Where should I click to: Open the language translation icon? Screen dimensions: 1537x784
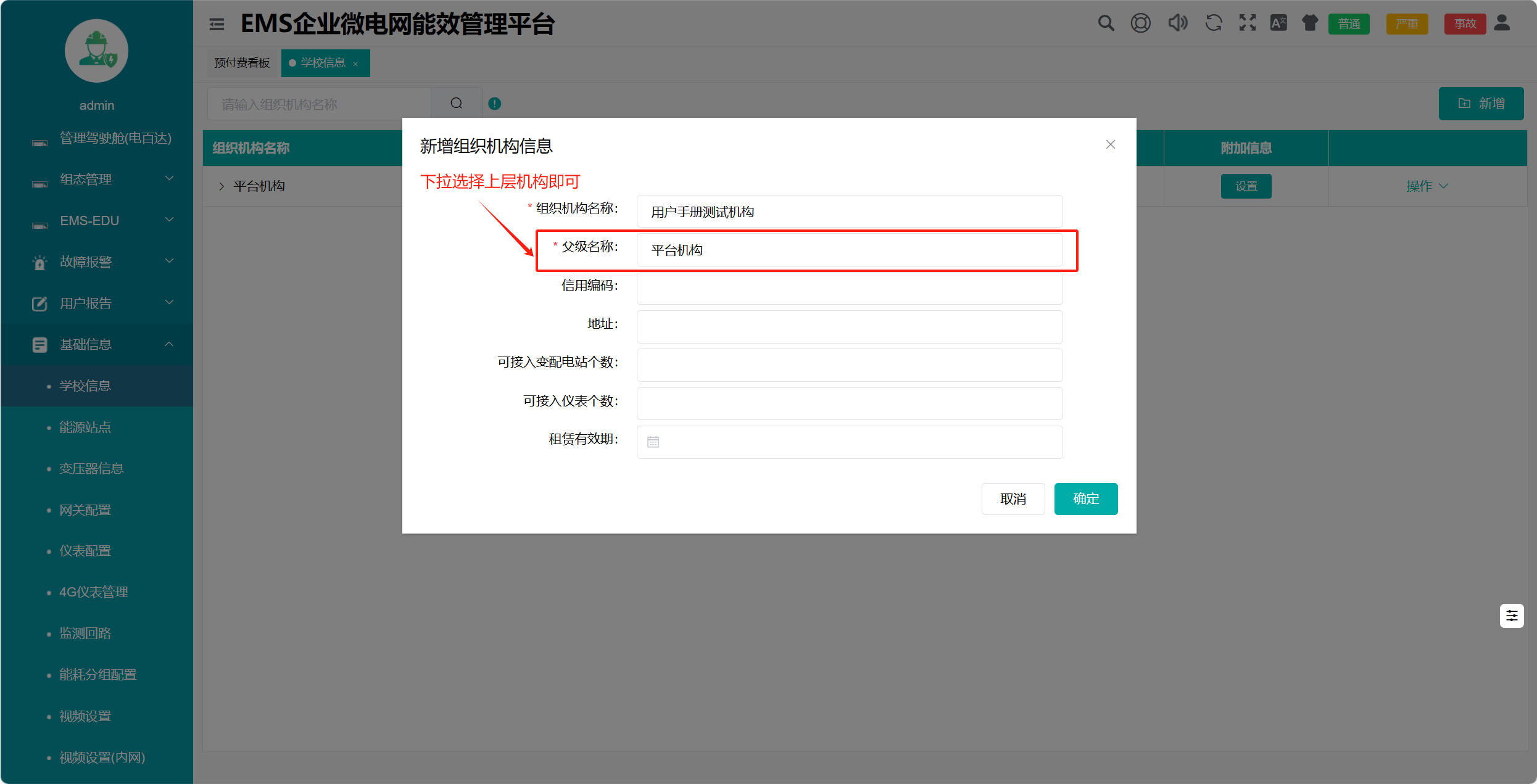pos(1278,24)
